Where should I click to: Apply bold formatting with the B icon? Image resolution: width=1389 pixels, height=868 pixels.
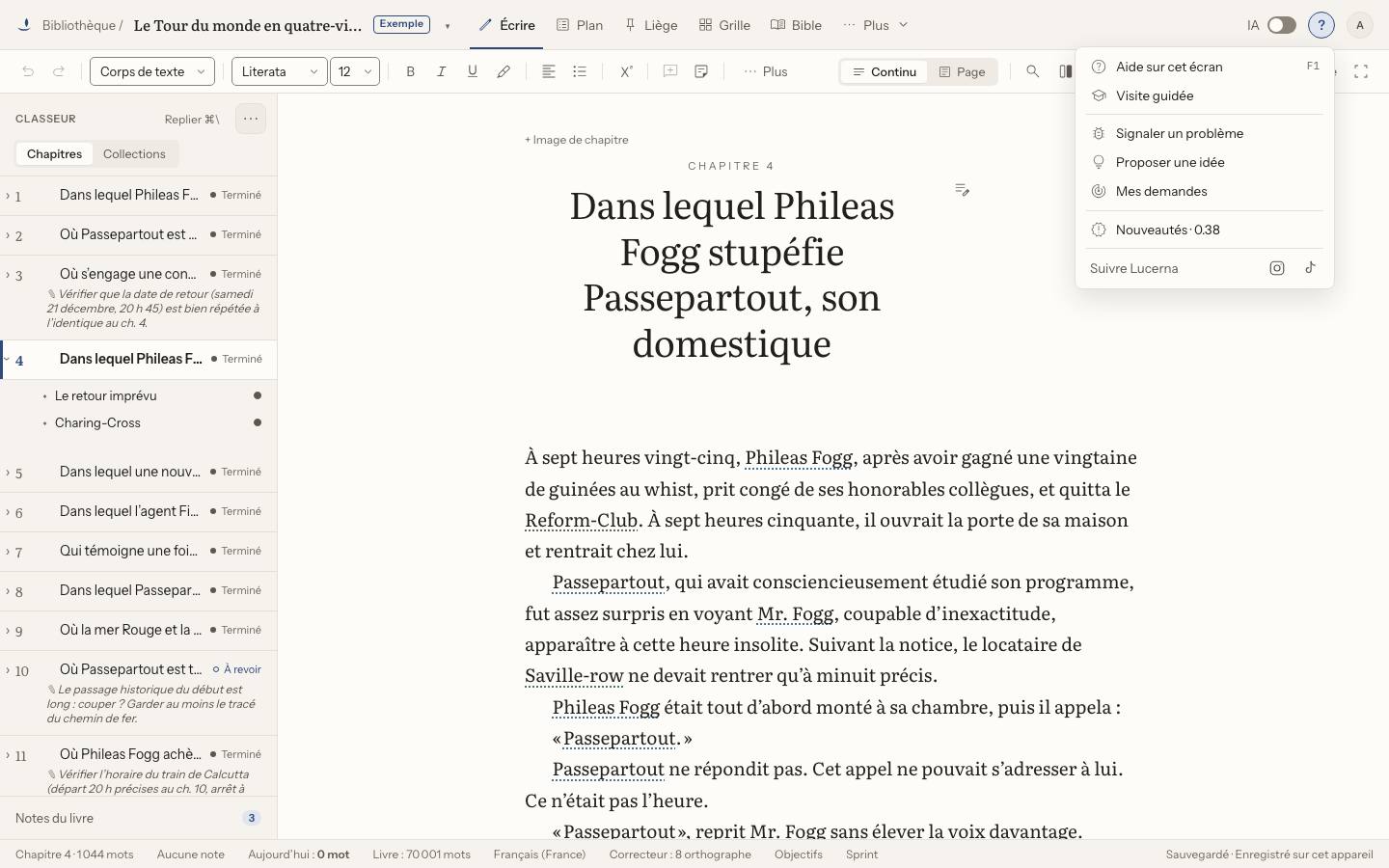(x=411, y=71)
